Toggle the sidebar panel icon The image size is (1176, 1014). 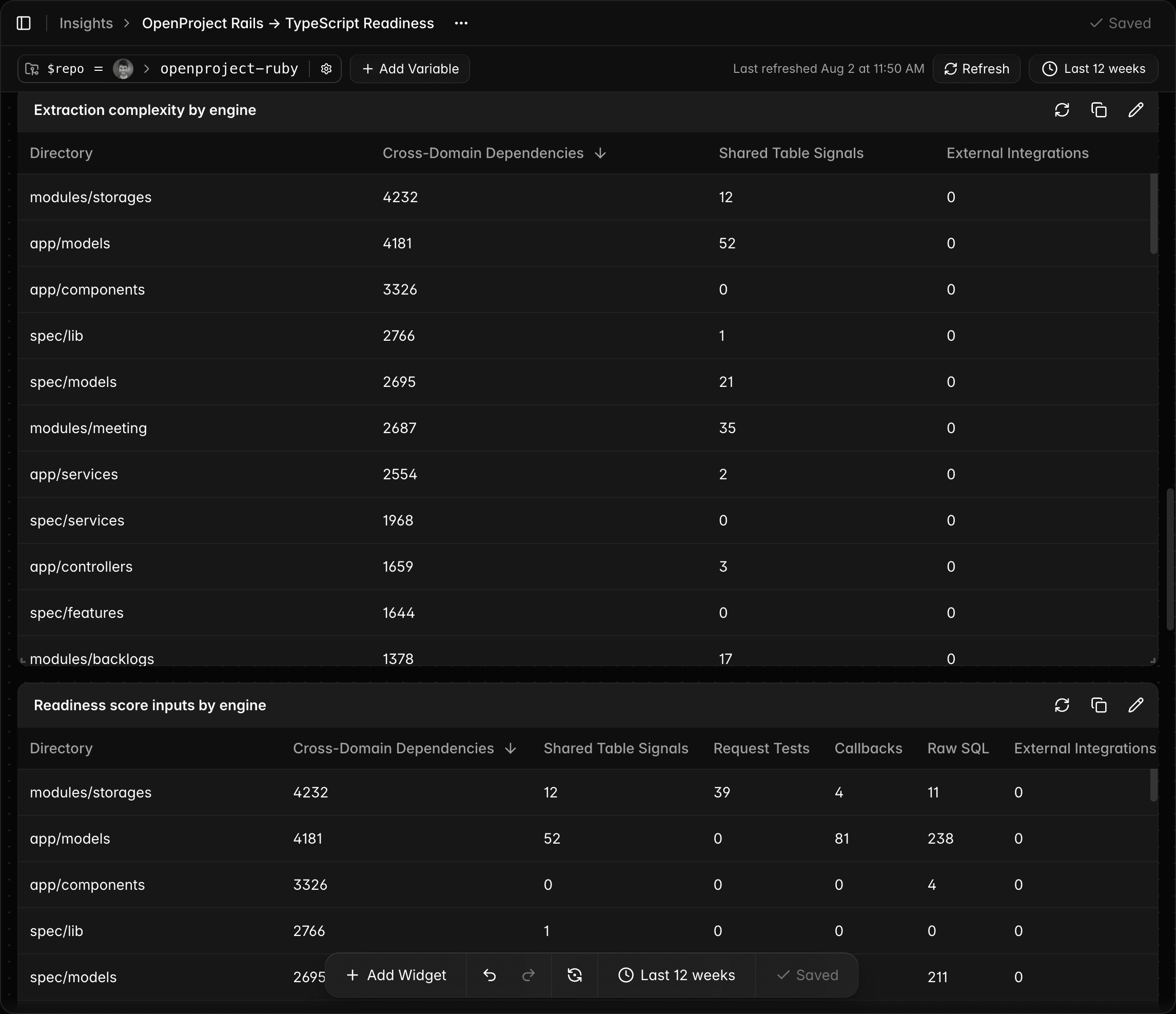(x=23, y=23)
